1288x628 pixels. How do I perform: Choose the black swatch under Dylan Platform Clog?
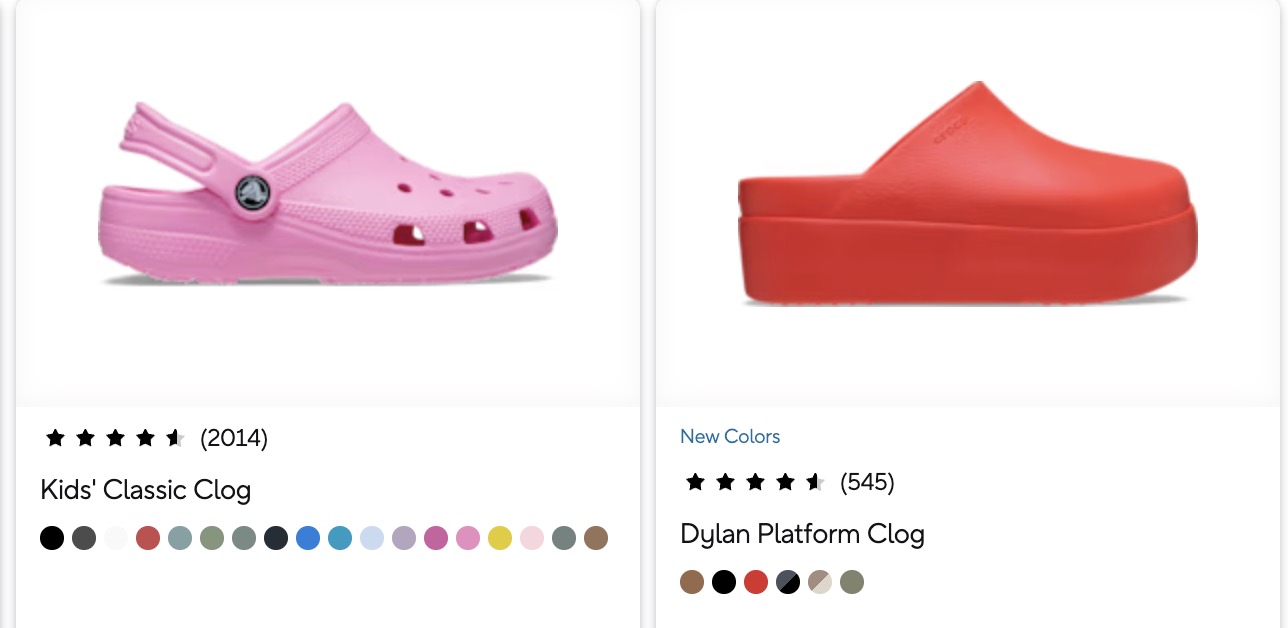coord(724,582)
